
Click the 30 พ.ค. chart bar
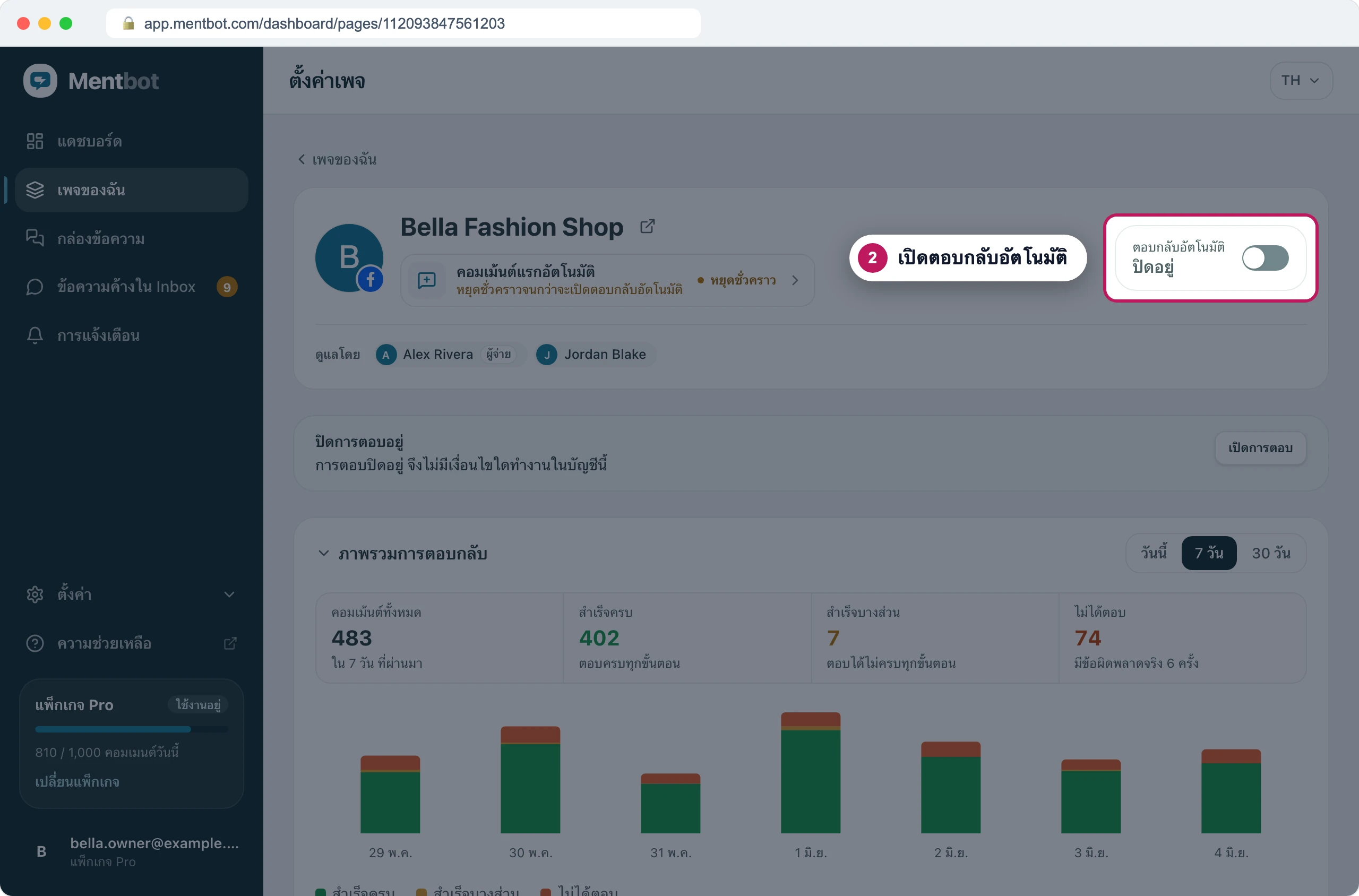tap(530, 779)
